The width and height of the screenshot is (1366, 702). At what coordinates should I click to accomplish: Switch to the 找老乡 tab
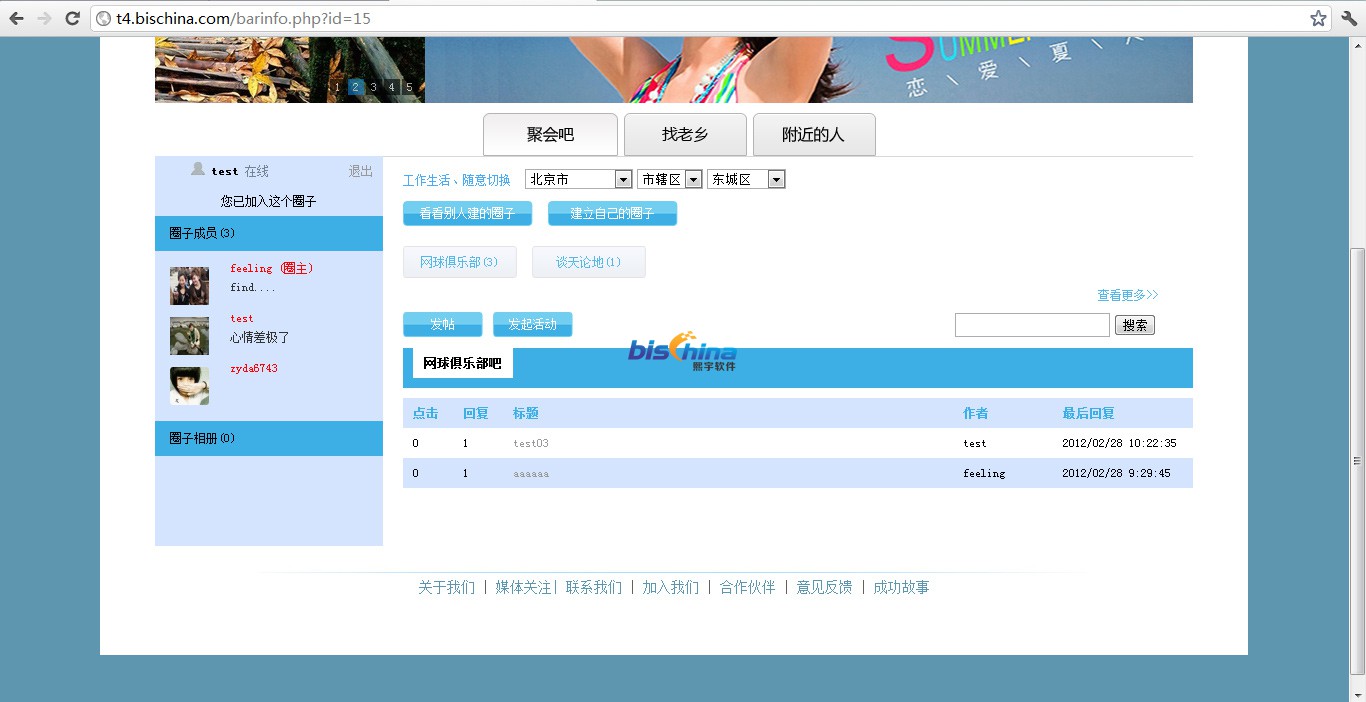[x=685, y=135]
